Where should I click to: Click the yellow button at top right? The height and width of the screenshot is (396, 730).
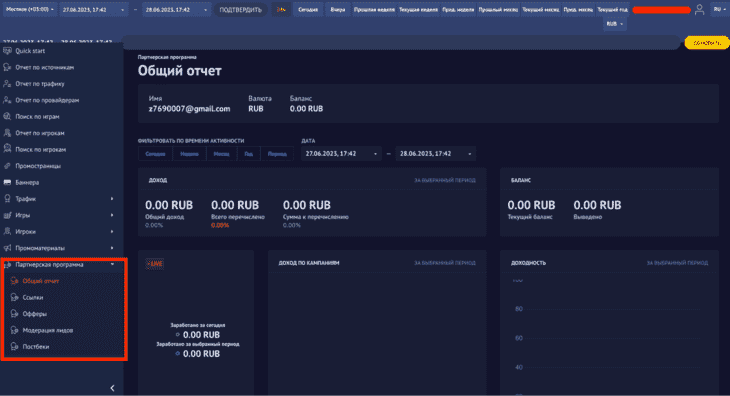707,43
